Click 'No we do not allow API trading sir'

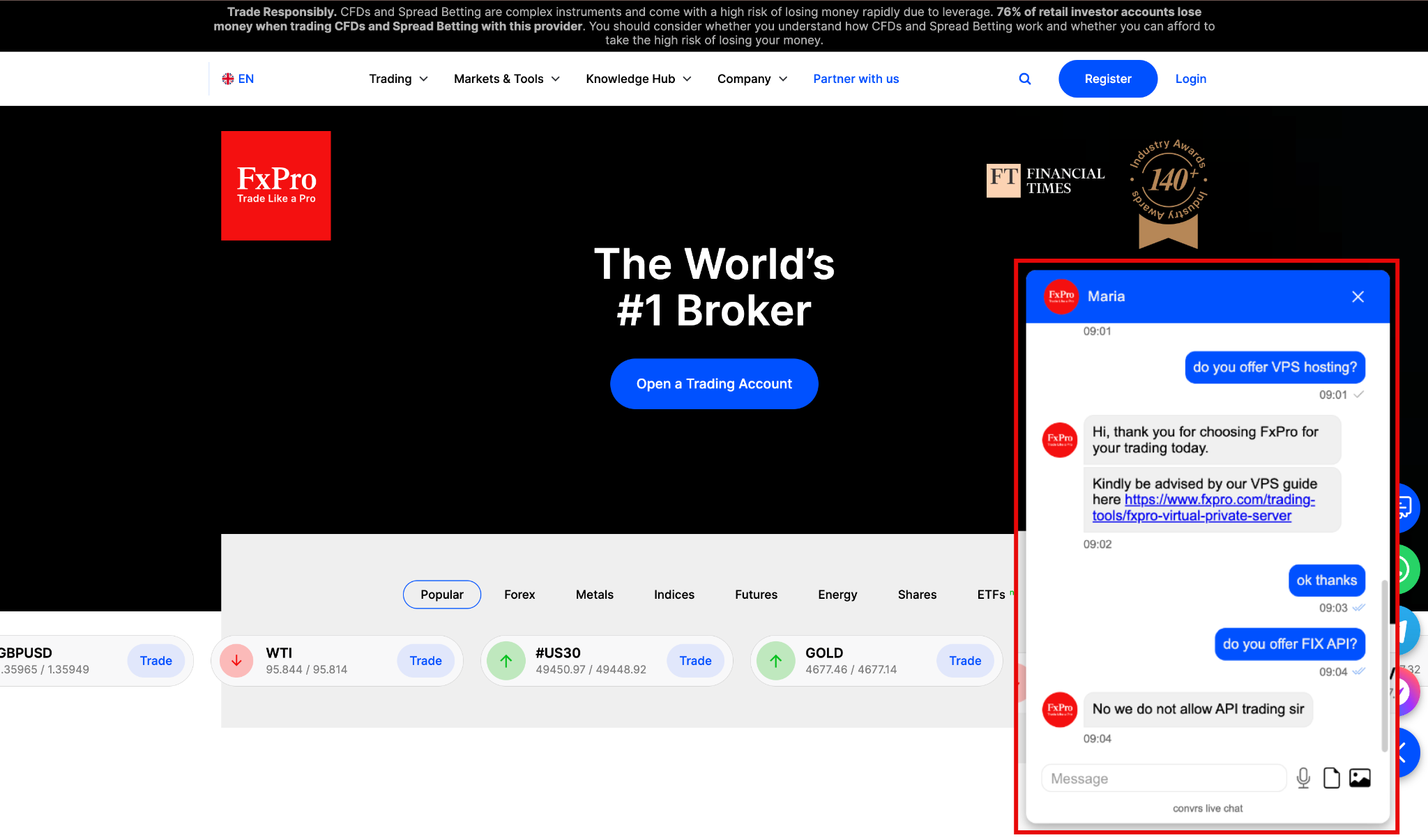click(x=1198, y=710)
